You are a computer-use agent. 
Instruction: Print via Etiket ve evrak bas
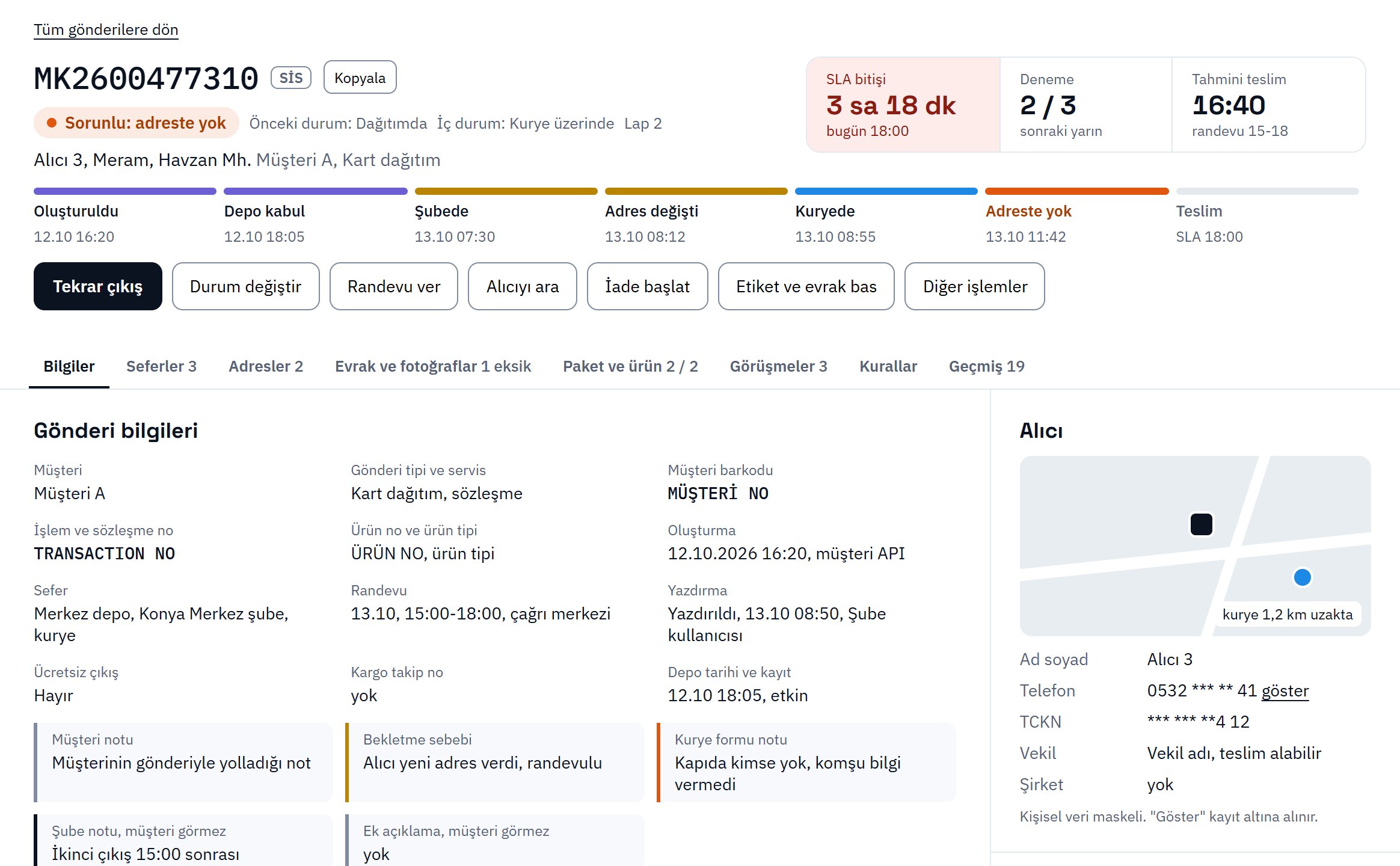coord(806,286)
